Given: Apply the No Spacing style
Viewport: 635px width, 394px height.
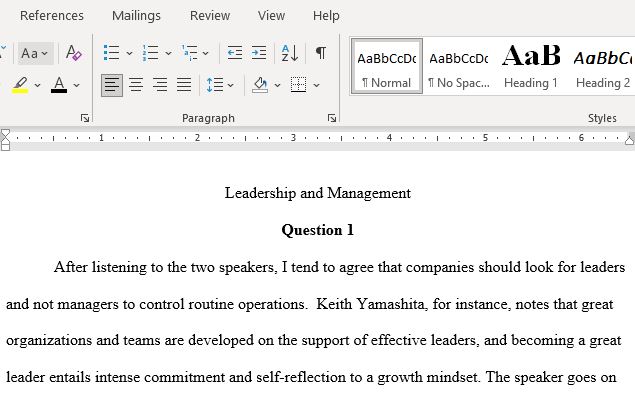Looking at the screenshot, I should point(459,66).
